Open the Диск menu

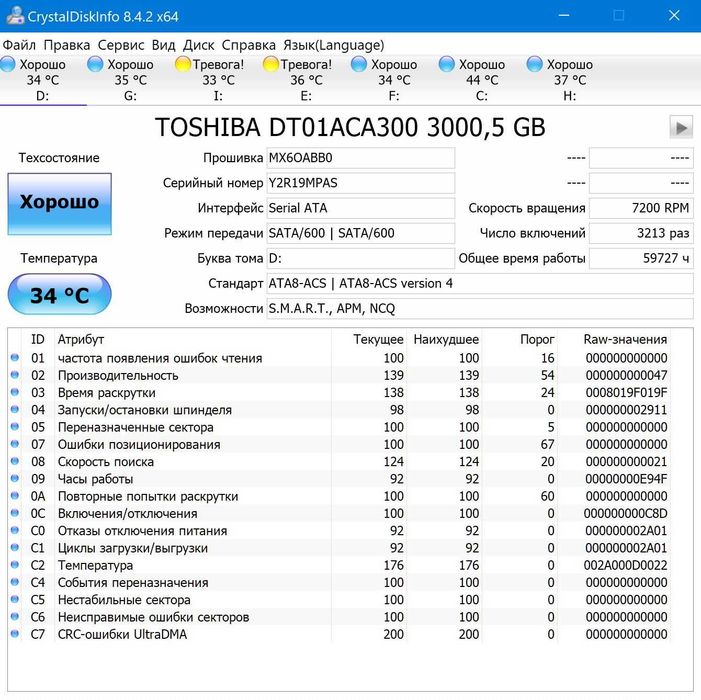(198, 45)
